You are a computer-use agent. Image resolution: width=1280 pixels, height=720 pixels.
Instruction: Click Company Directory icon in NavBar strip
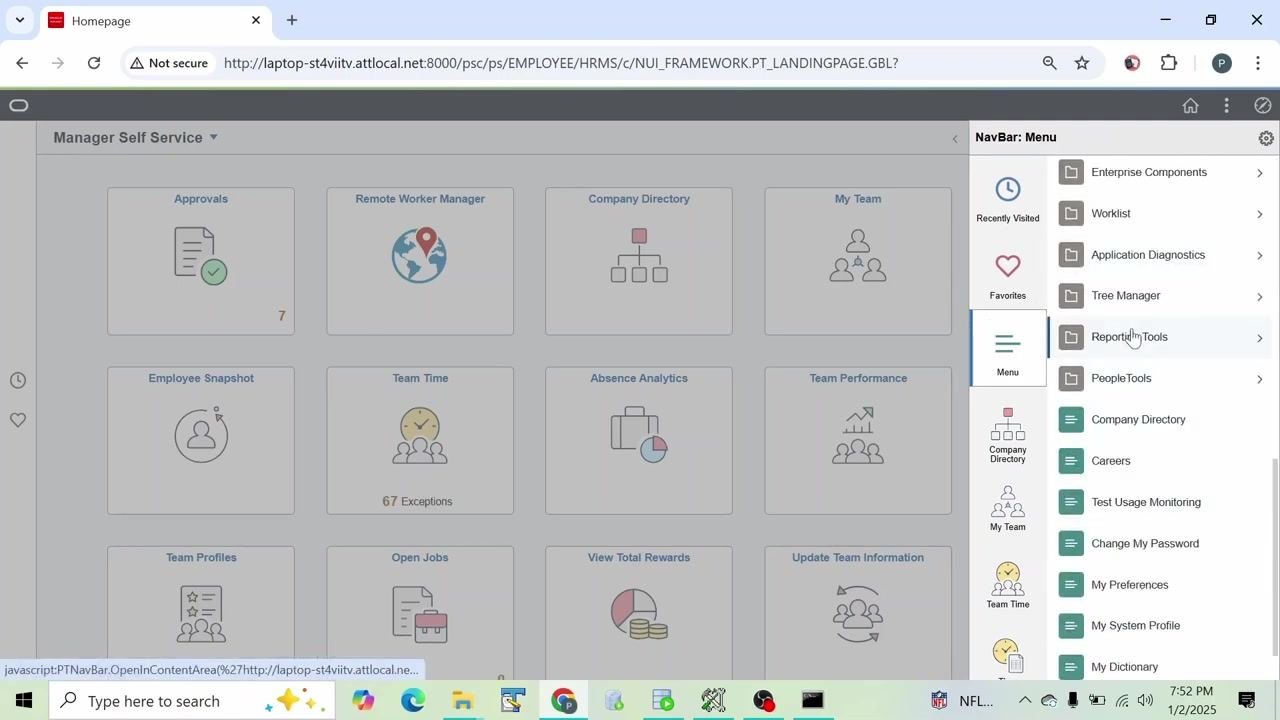click(1008, 434)
